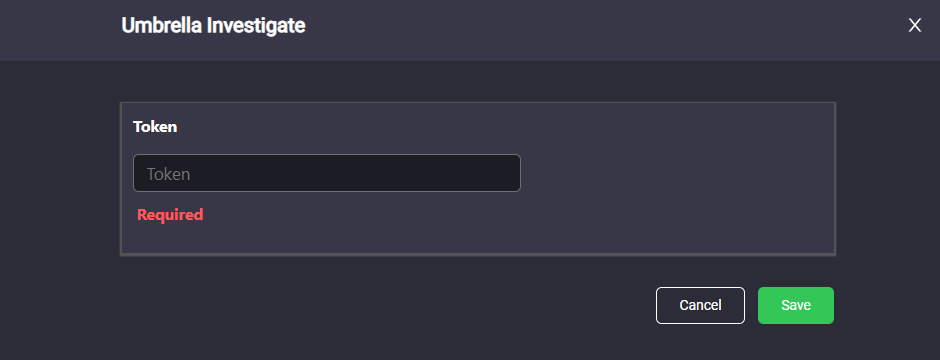
Task: Click the X in the header bar
Action: click(914, 25)
